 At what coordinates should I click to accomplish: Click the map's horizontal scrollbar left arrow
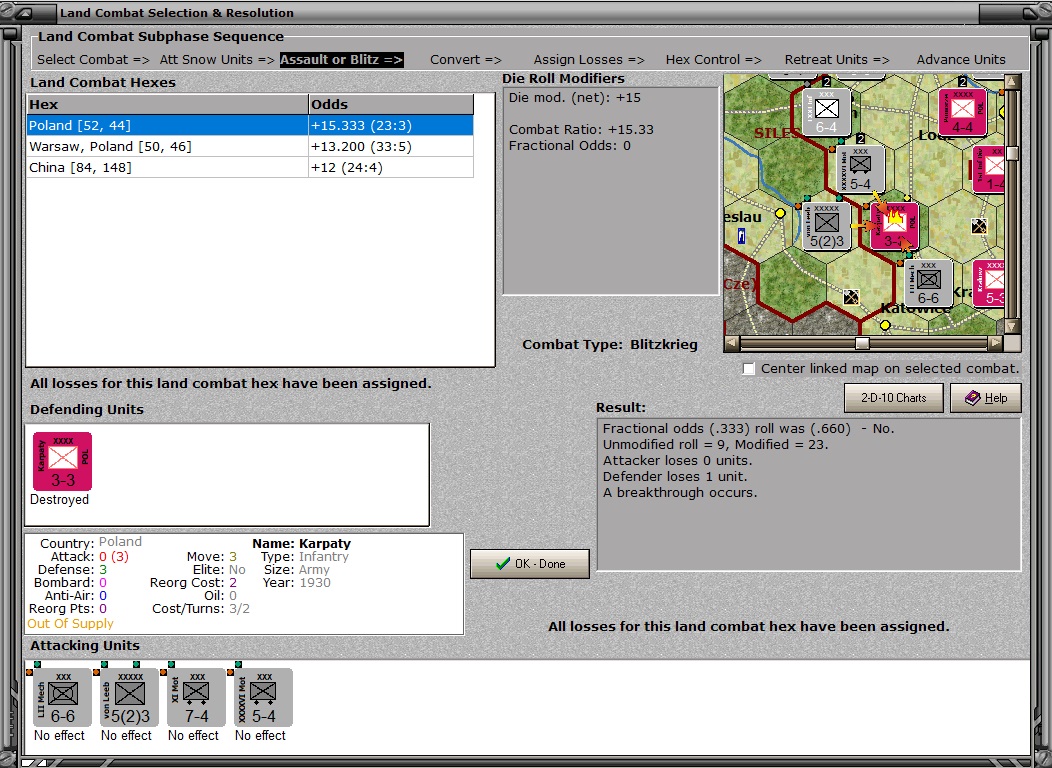(x=732, y=343)
